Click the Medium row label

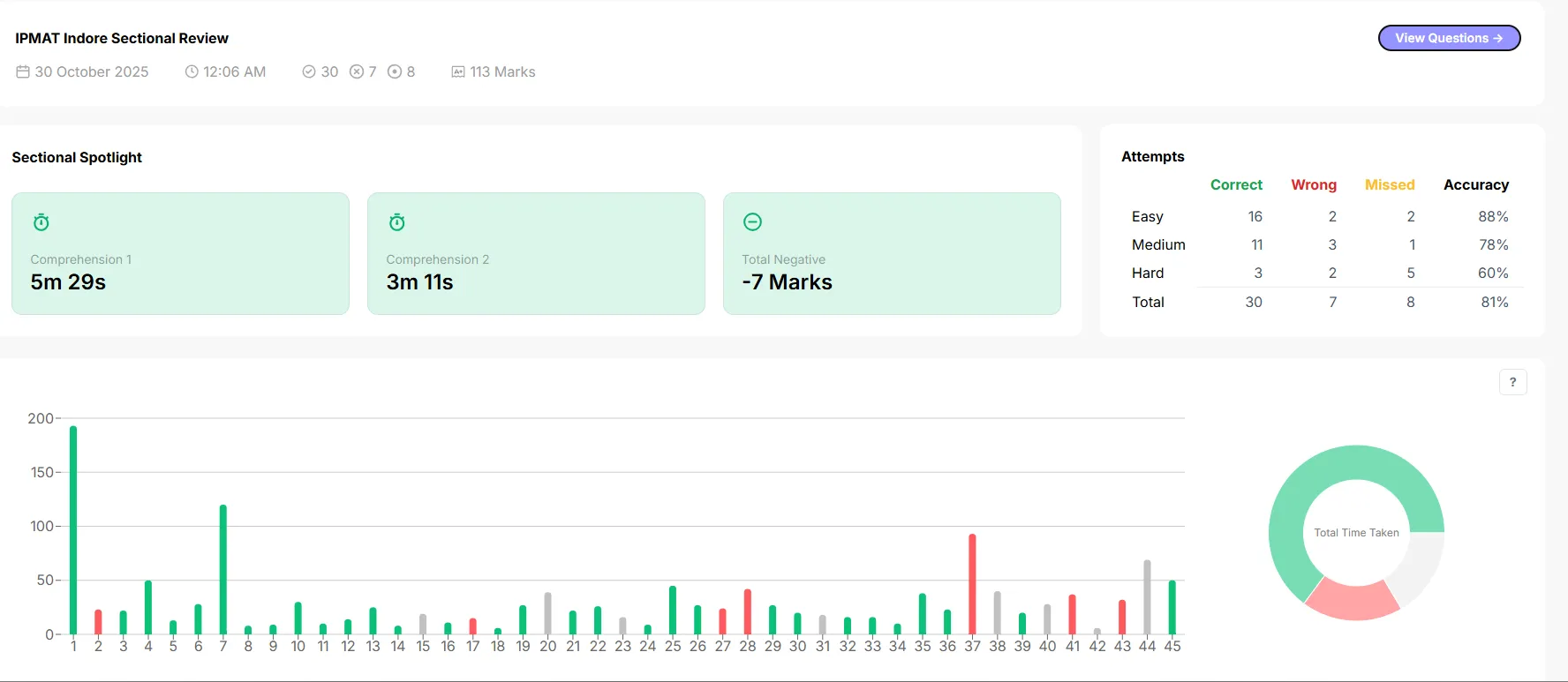coord(1158,244)
